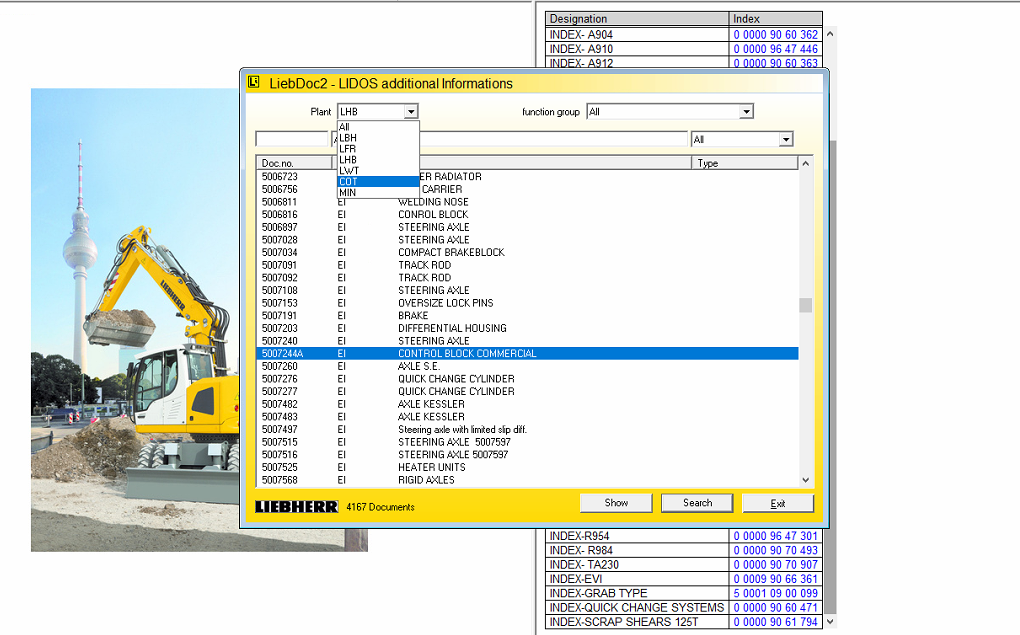This screenshot has width=1020, height=635.
Task: Exit the LIDOS dialog
Action: 777,503
